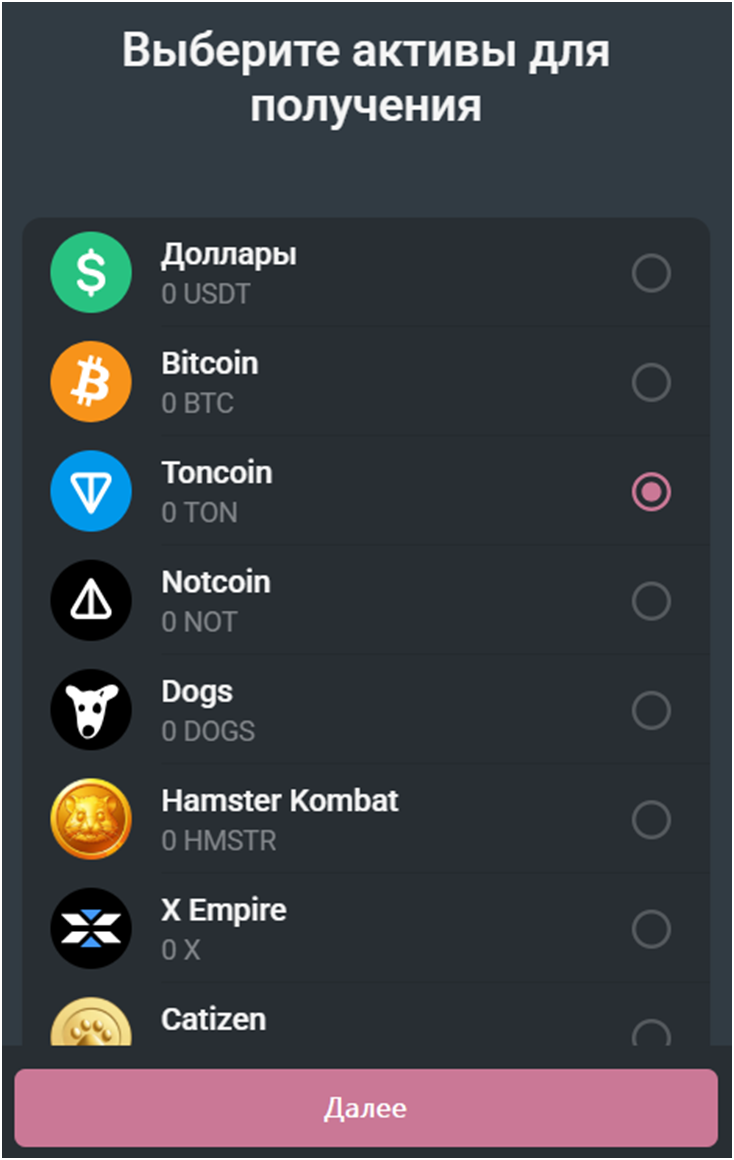This screenshot has width=734, height=1160.
Task: Click the orange Bitcoin icon
Action: click(91, 382)
